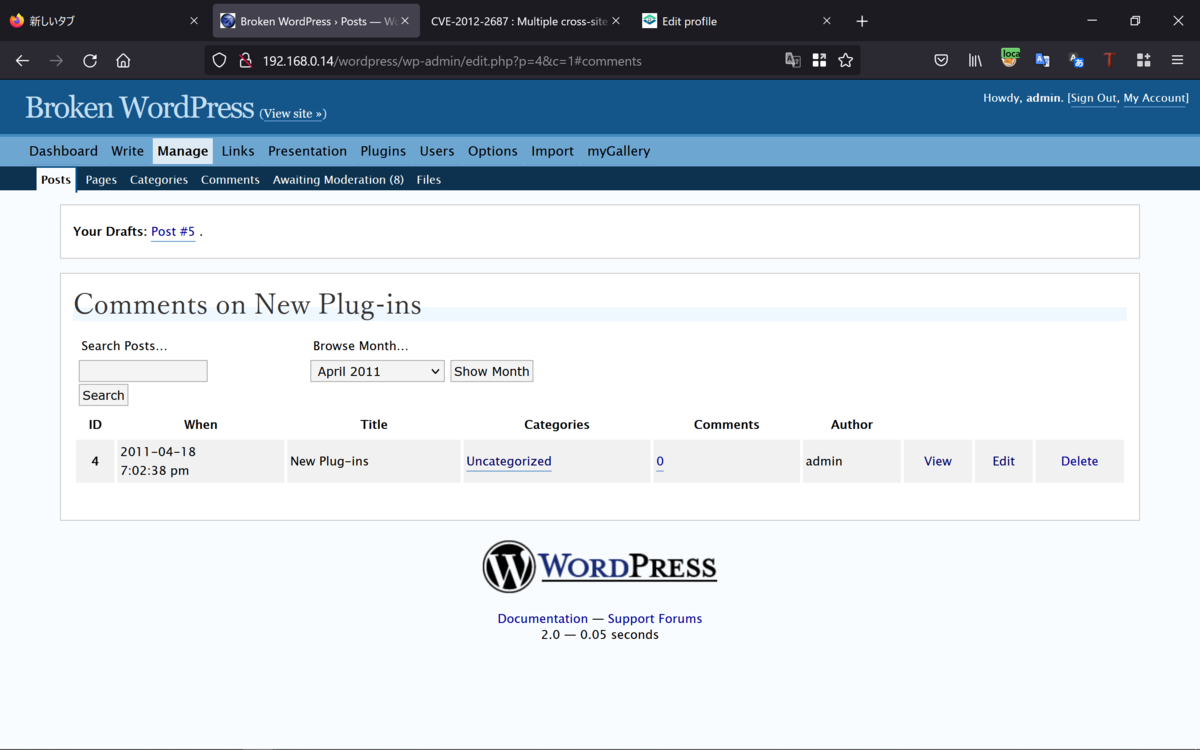The height and width of the screenshot is (750, 1200).
Task: Open the My Account link
Action: click(x=1155, y=98)
